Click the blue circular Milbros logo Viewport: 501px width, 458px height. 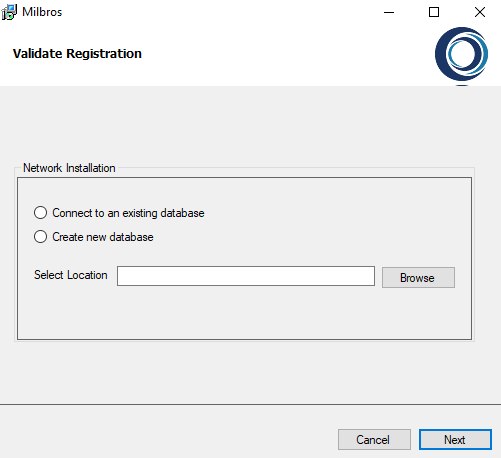pyautogui.click(x=461, y=54)
